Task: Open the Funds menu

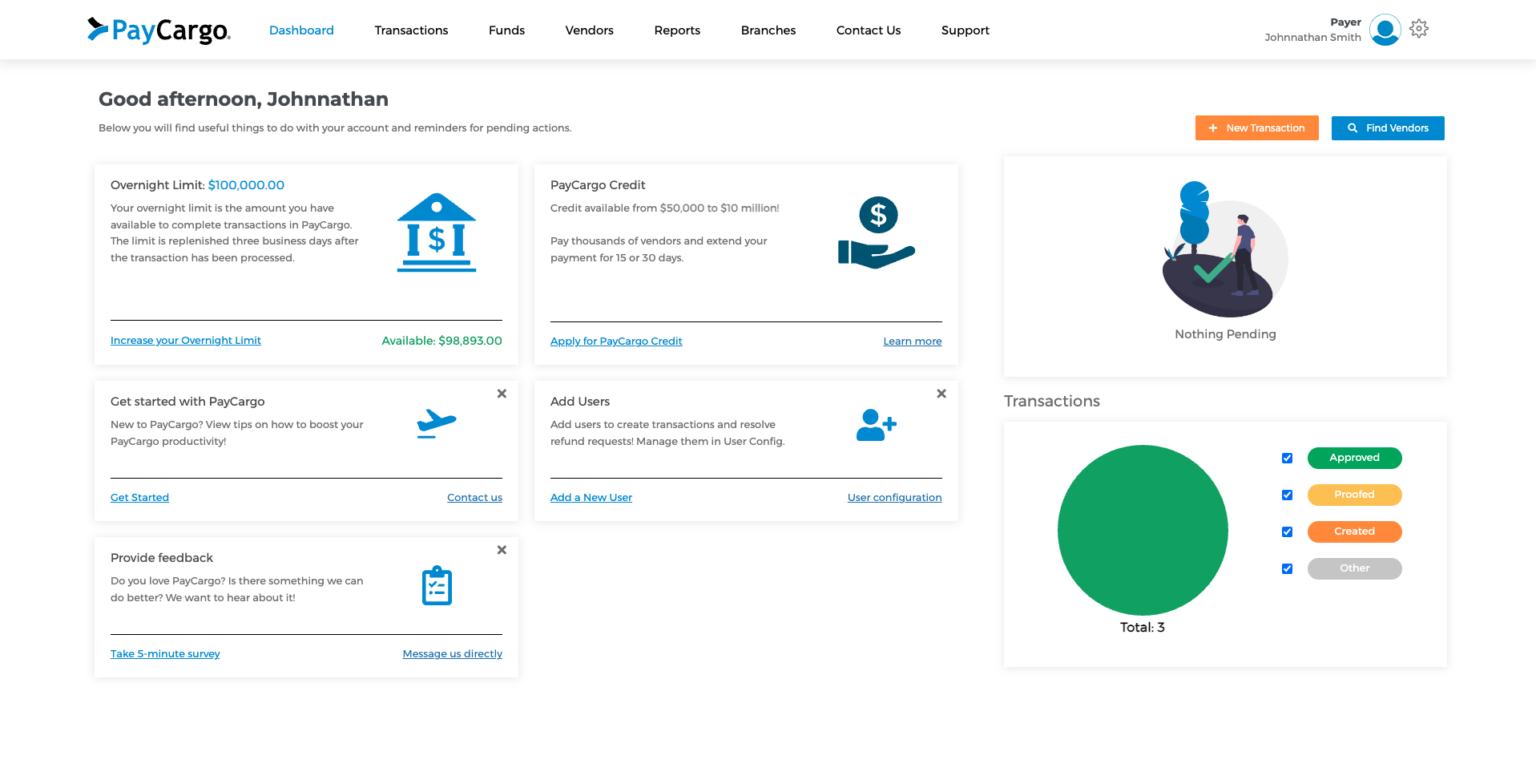Action: click(x=506, y=30)
